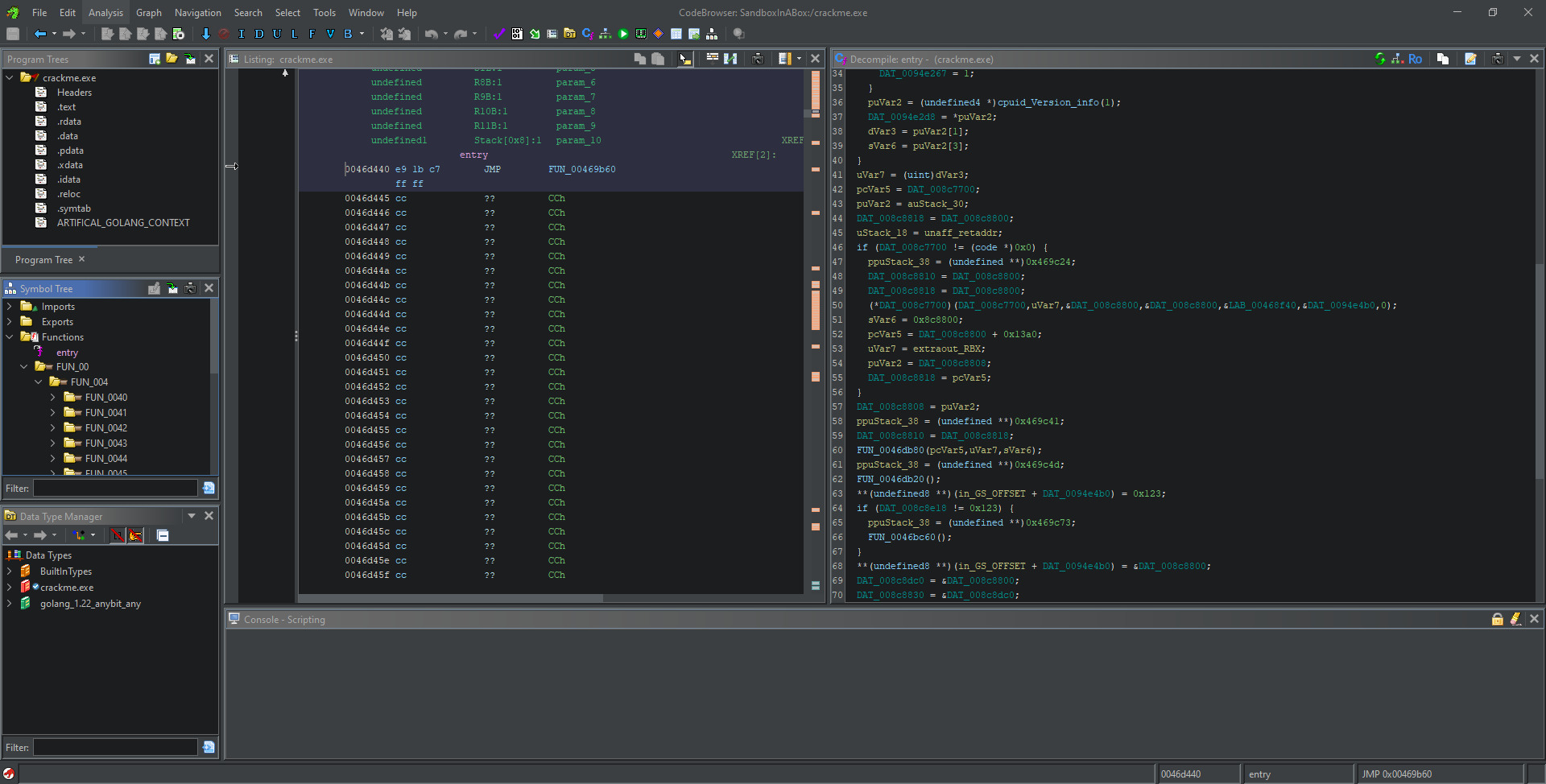Collapse the FUN_00 folder node
Screen dimensions: 1546x784
point(23,367)
